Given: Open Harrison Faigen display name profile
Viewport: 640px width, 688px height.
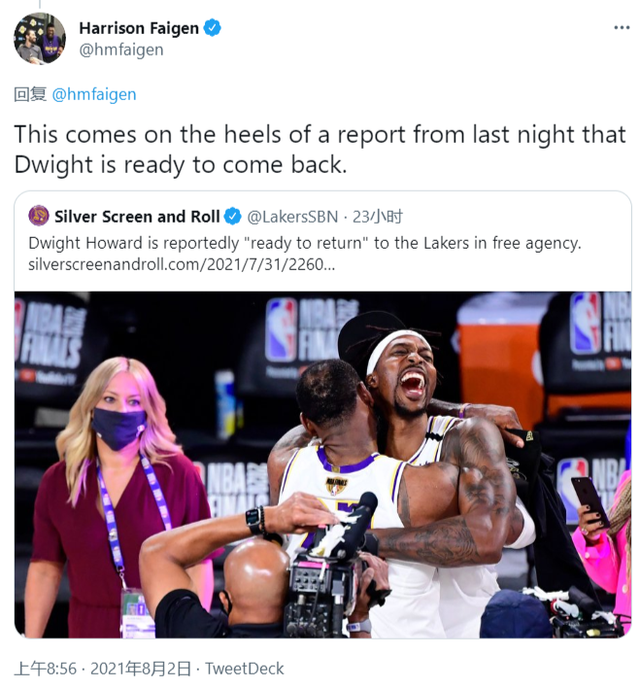Looking at the screenshot, I should (139, 28).
